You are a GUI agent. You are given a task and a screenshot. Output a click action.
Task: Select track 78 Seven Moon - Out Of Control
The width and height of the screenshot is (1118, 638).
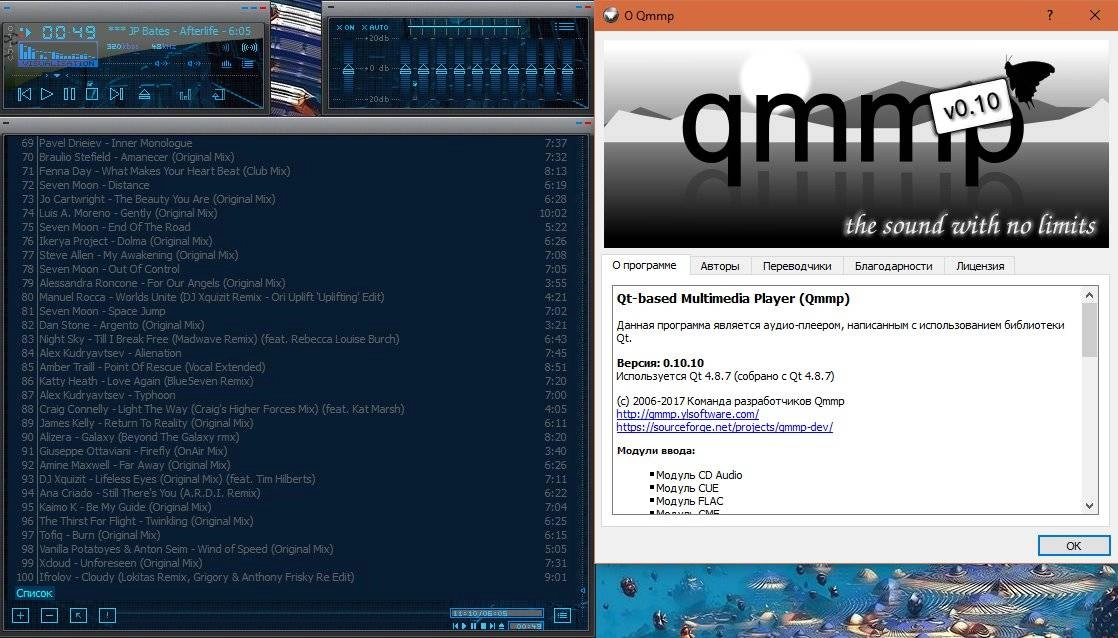click(292, 269)
